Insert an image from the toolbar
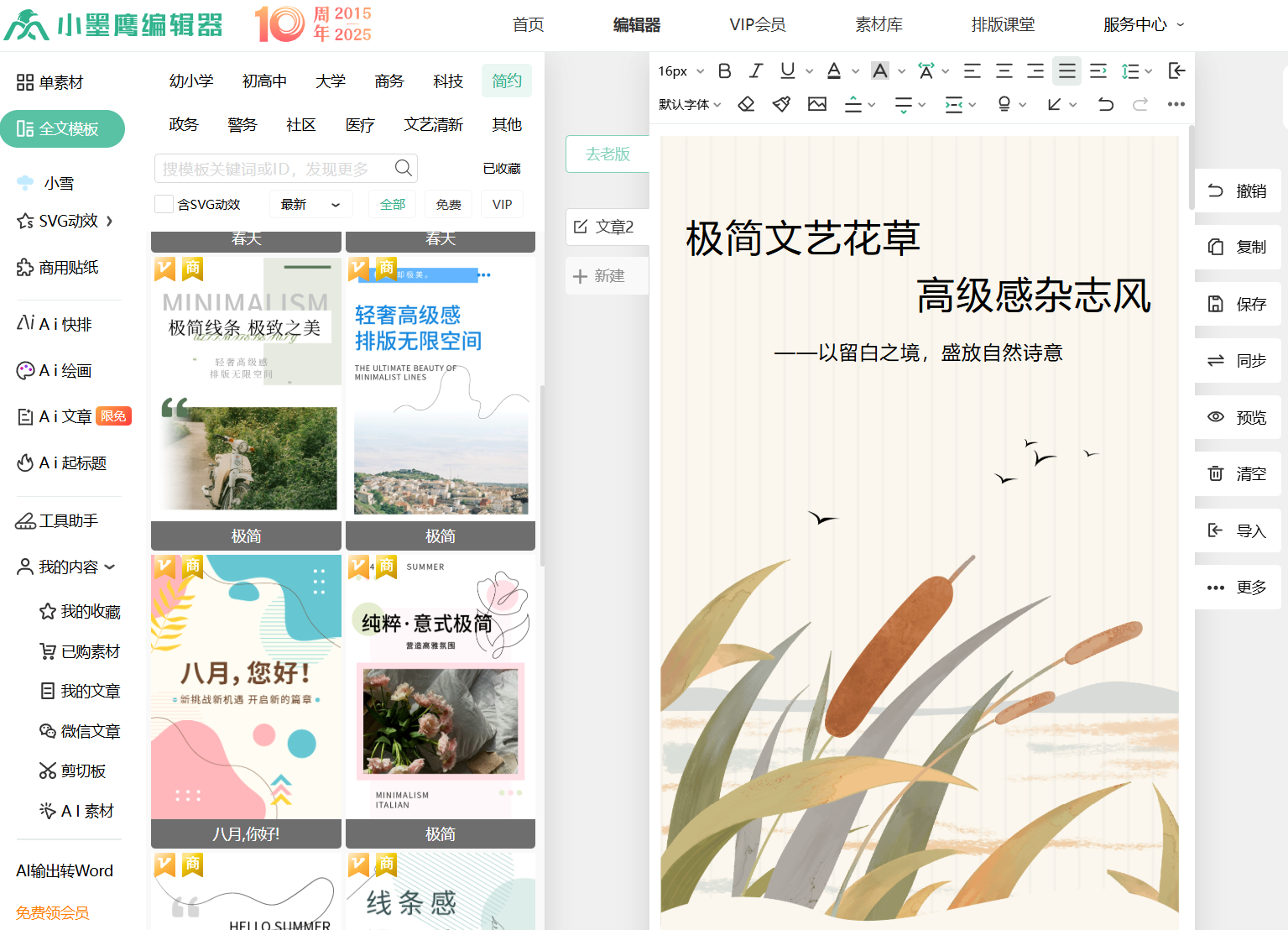The height and width of the screenshot is (930, 1288). pyautogui.click(x=817, y=104)
